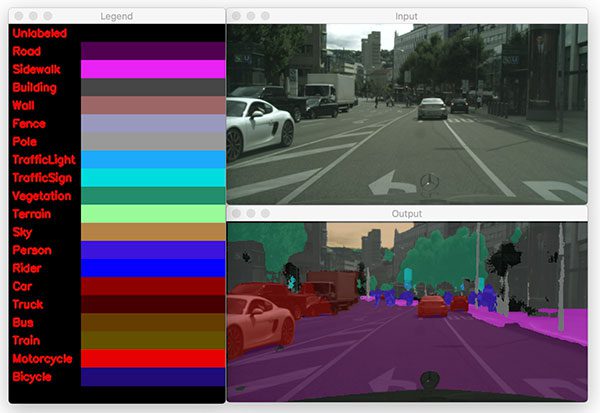Click the Bicycle navy swatch
This screenshot has width=600, height=413.
coord(153,377)
